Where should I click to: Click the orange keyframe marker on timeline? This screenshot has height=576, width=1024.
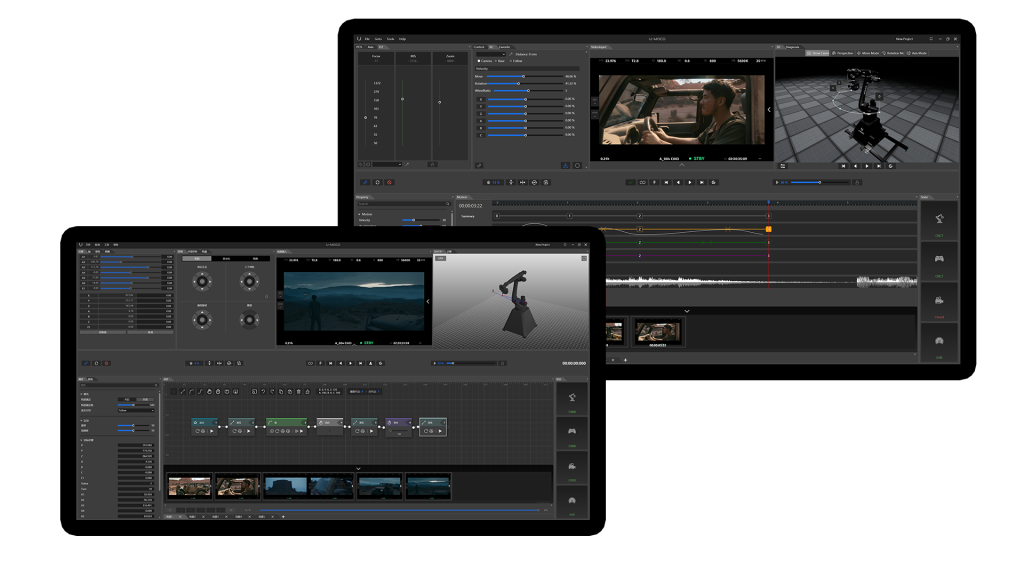[x=768, y=229]
